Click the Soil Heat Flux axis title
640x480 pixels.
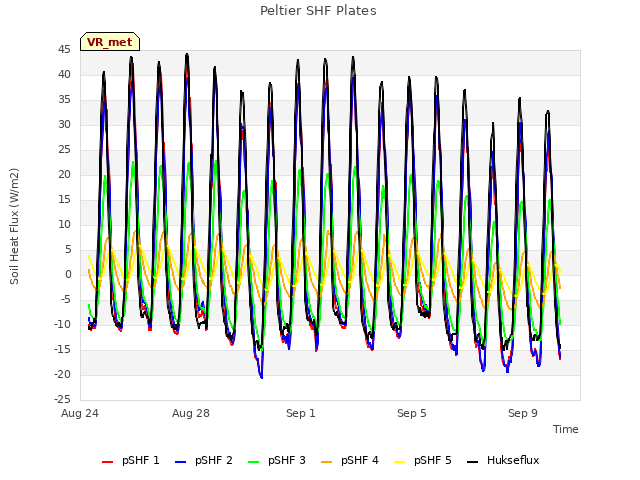14,226
